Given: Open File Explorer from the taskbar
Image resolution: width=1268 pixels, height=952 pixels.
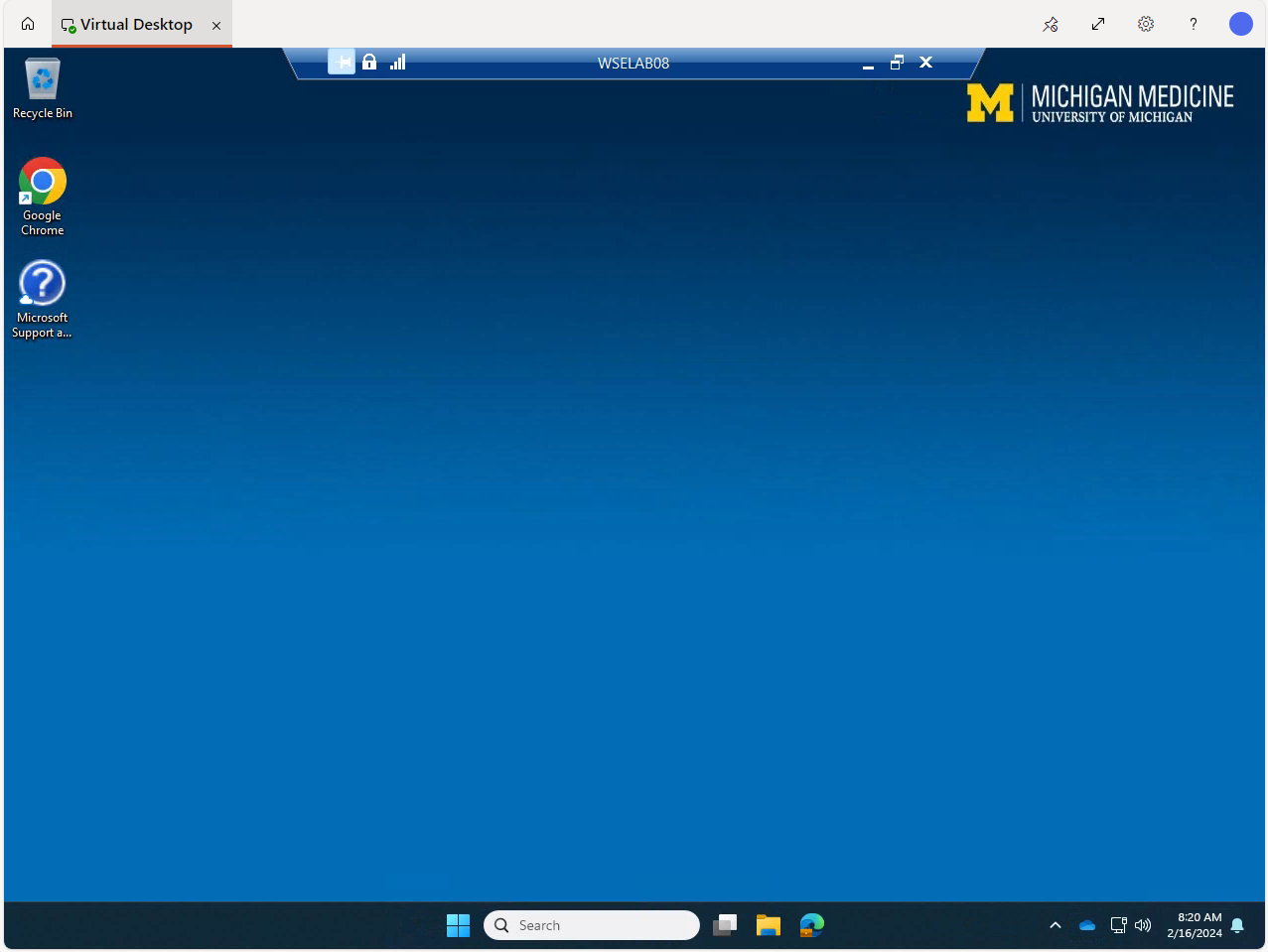Looking at the screenshot, I should click(x=768, y=925).
